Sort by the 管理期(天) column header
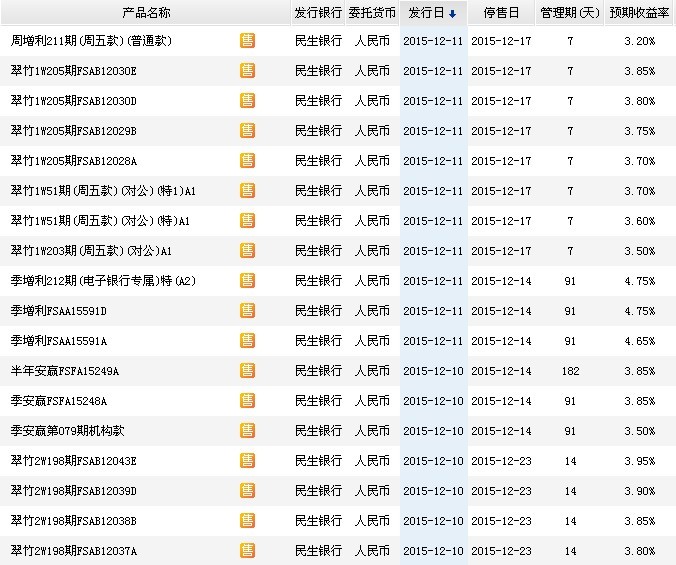Viewport: 676px width, 565px height. pyautogui.click(x=570, y=13)
